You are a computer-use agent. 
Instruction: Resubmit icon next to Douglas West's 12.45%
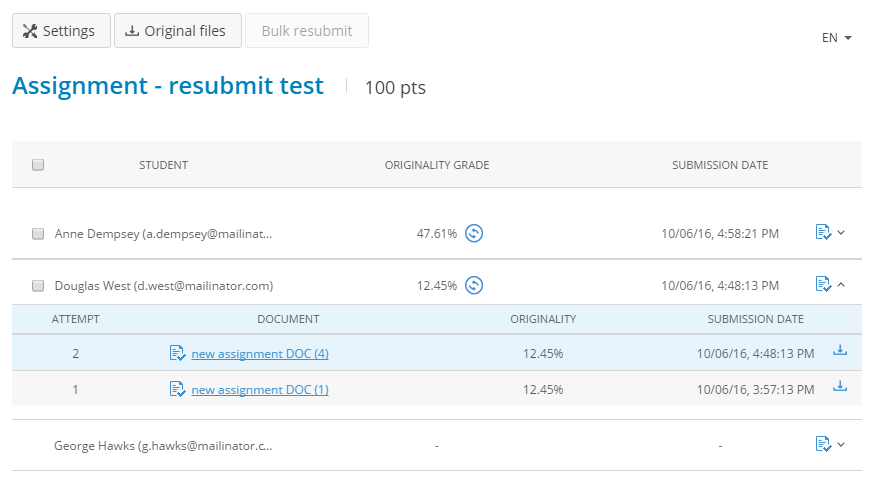point(474,285)
